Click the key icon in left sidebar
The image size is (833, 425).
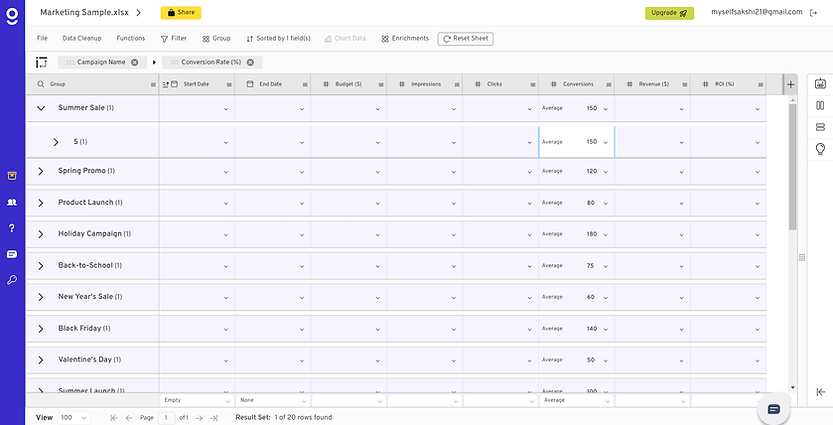[12, 280]
